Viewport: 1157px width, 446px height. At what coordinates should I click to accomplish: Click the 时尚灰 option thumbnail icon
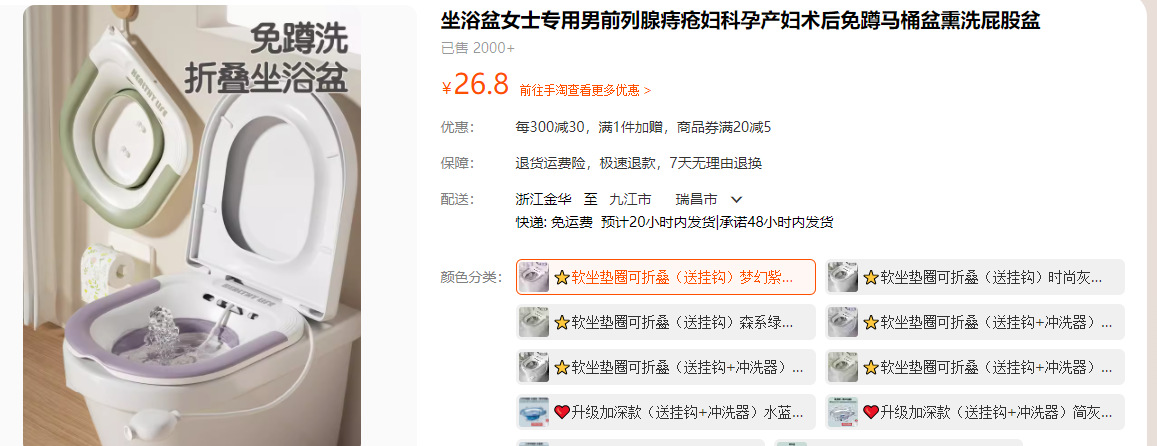[843, 277]
